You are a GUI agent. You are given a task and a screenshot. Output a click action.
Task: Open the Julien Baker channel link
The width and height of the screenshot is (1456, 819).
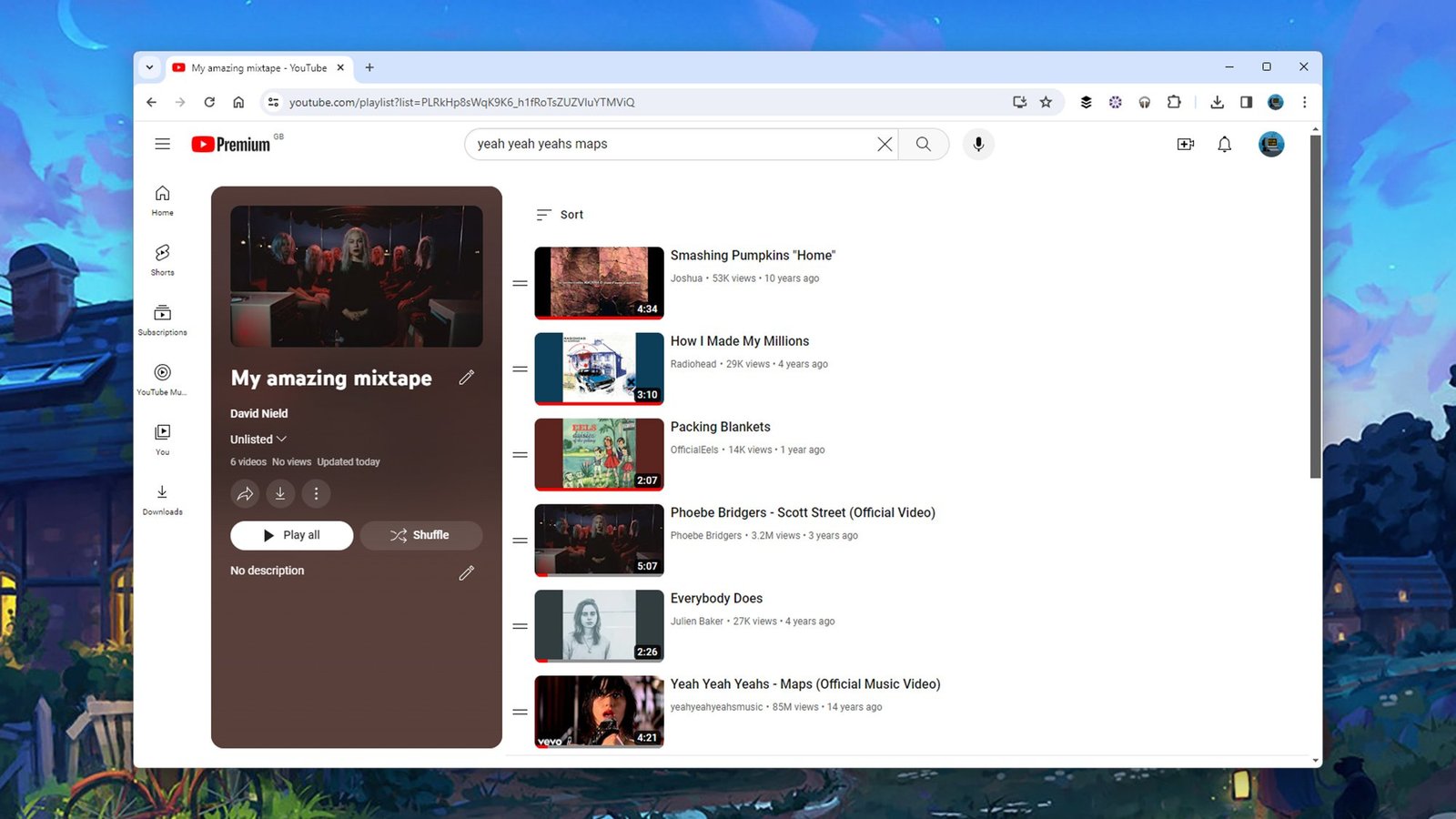(697, 622)
